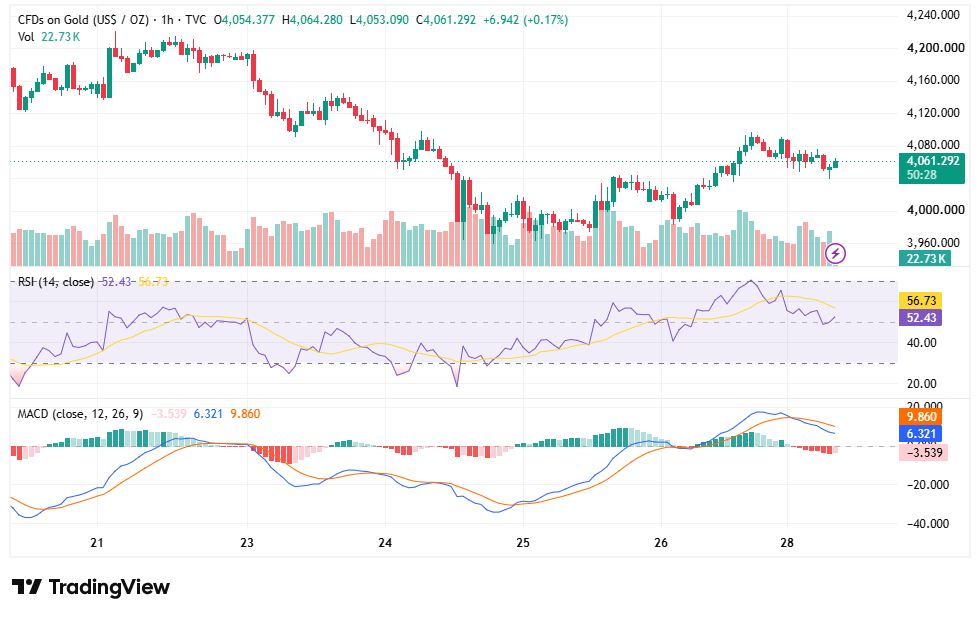This screenshot has width=980, height=617.
Task: Click the green 22.73K volume axis tag
Action: [x=925, y=258]
